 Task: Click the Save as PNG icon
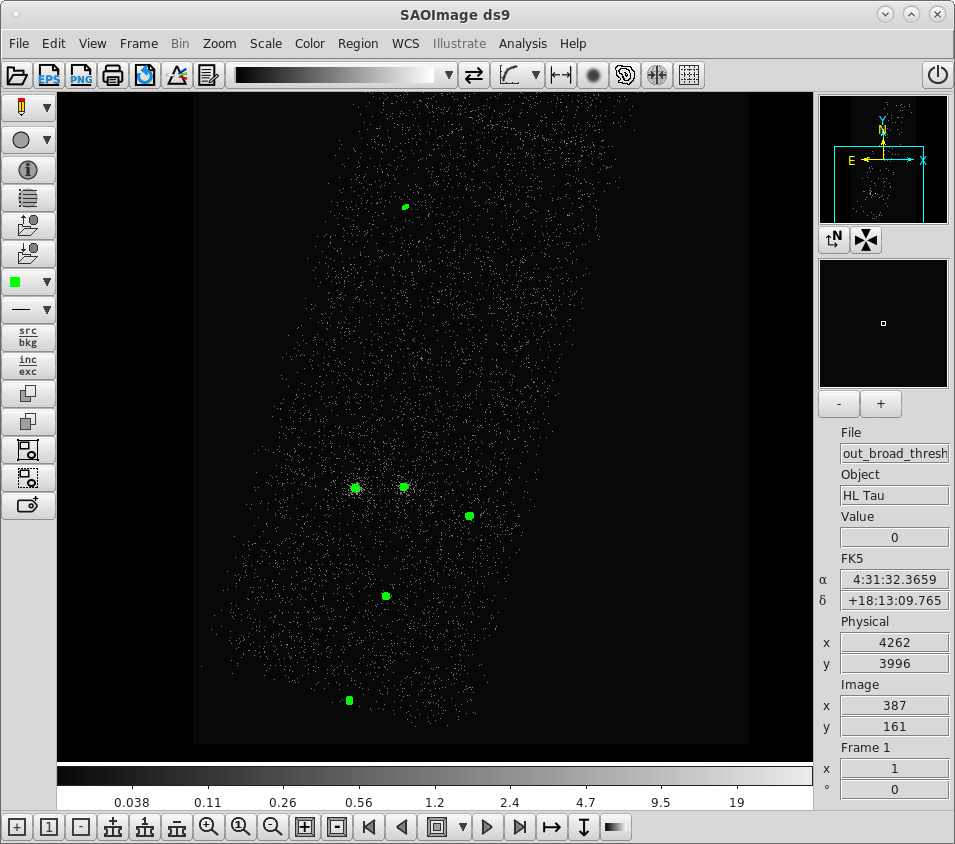point(81,75)
